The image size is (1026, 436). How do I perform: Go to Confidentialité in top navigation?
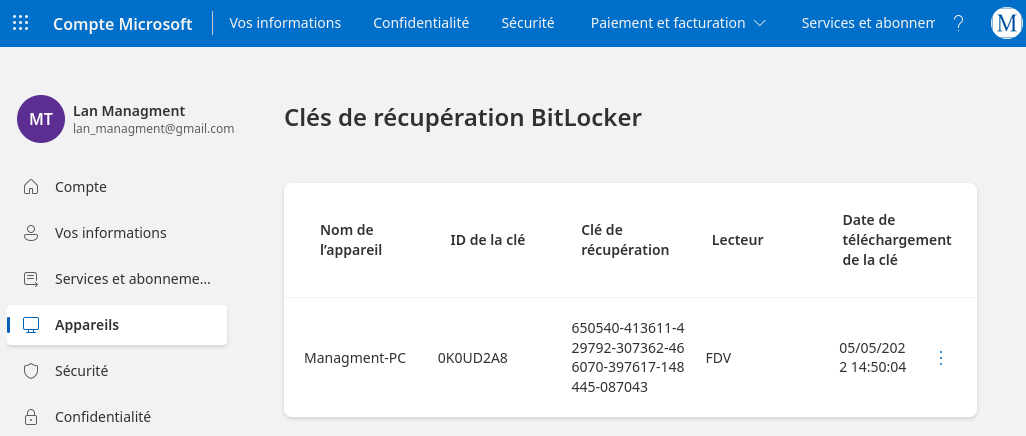coord(421,23)
